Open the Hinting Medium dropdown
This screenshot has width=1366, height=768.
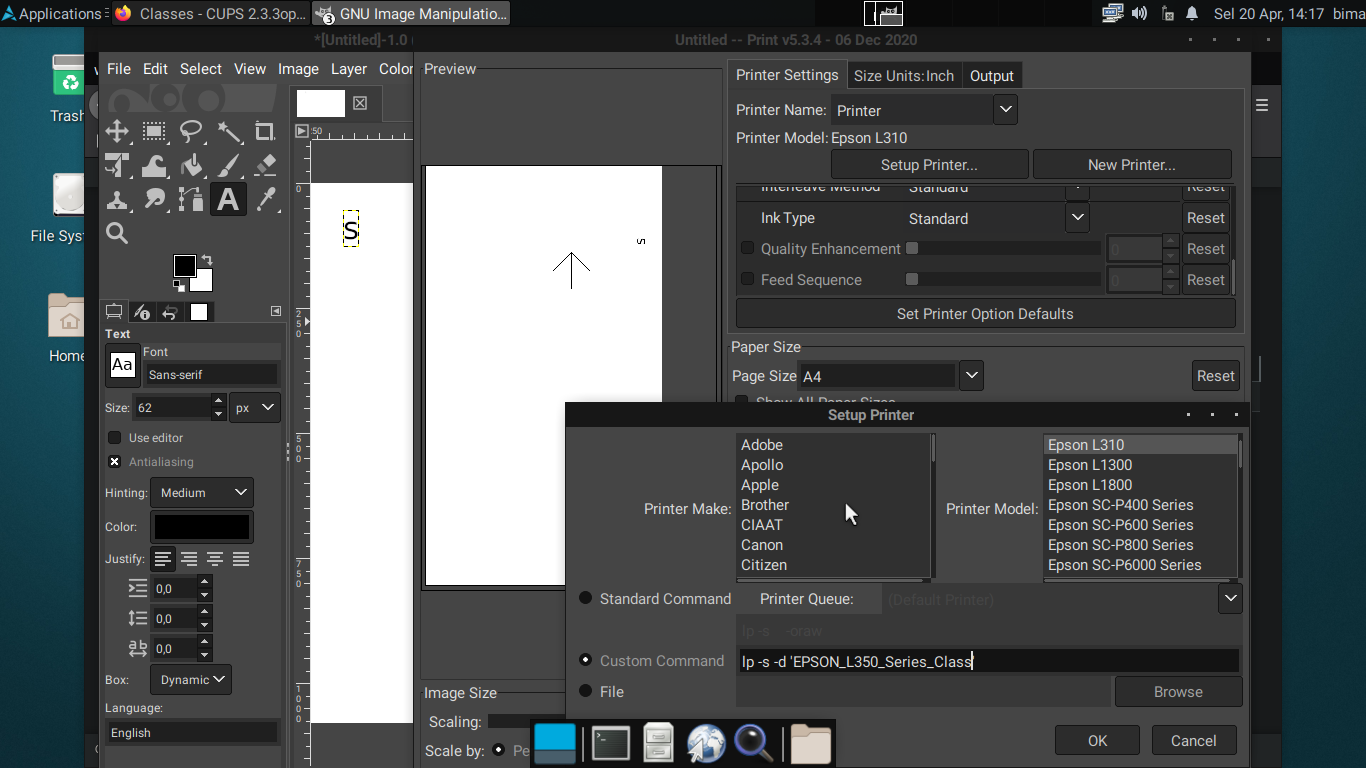pos(202,493)
